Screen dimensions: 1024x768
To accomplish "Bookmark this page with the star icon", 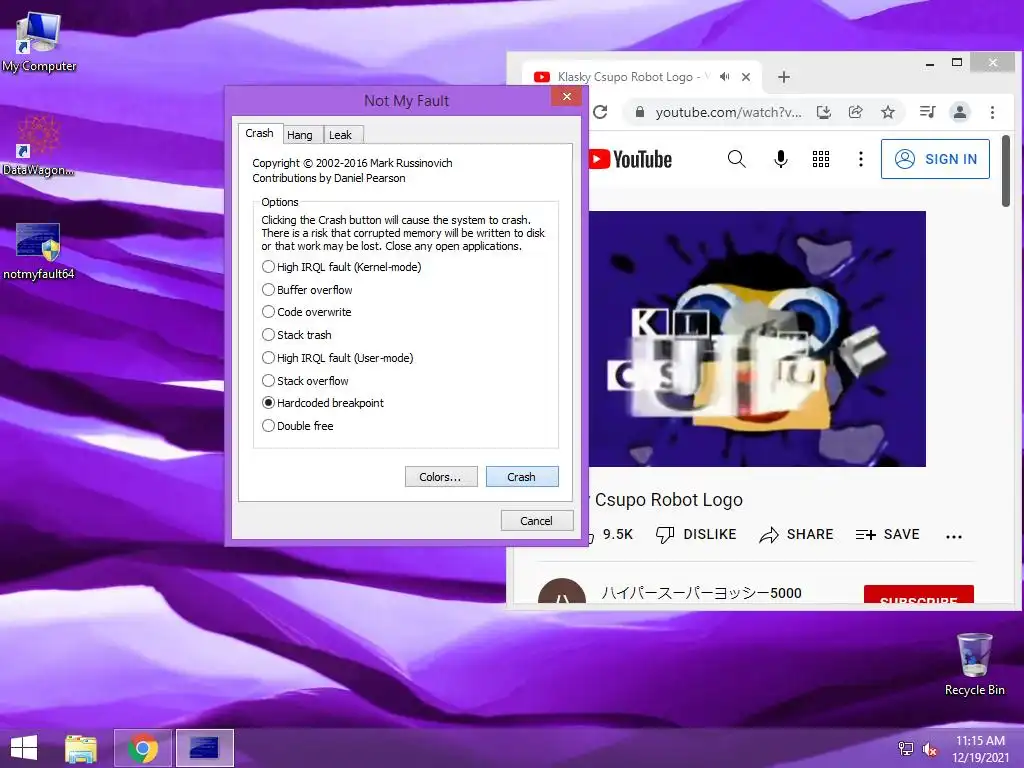I will (x=888, y=112).
